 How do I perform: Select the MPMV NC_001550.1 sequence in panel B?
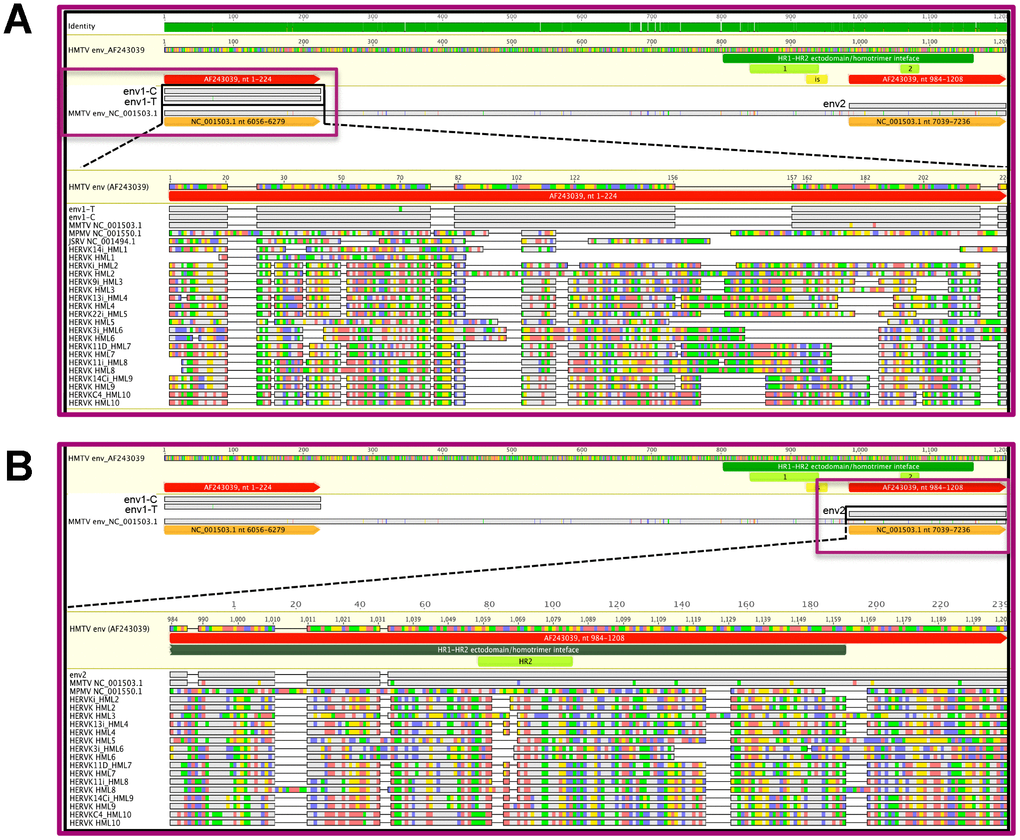click(106, 691)
